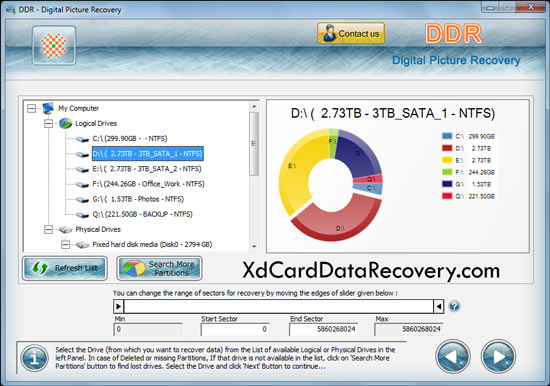Click the left edge handle of sector slider
This screenshot has width=550, height=386.
119,306
